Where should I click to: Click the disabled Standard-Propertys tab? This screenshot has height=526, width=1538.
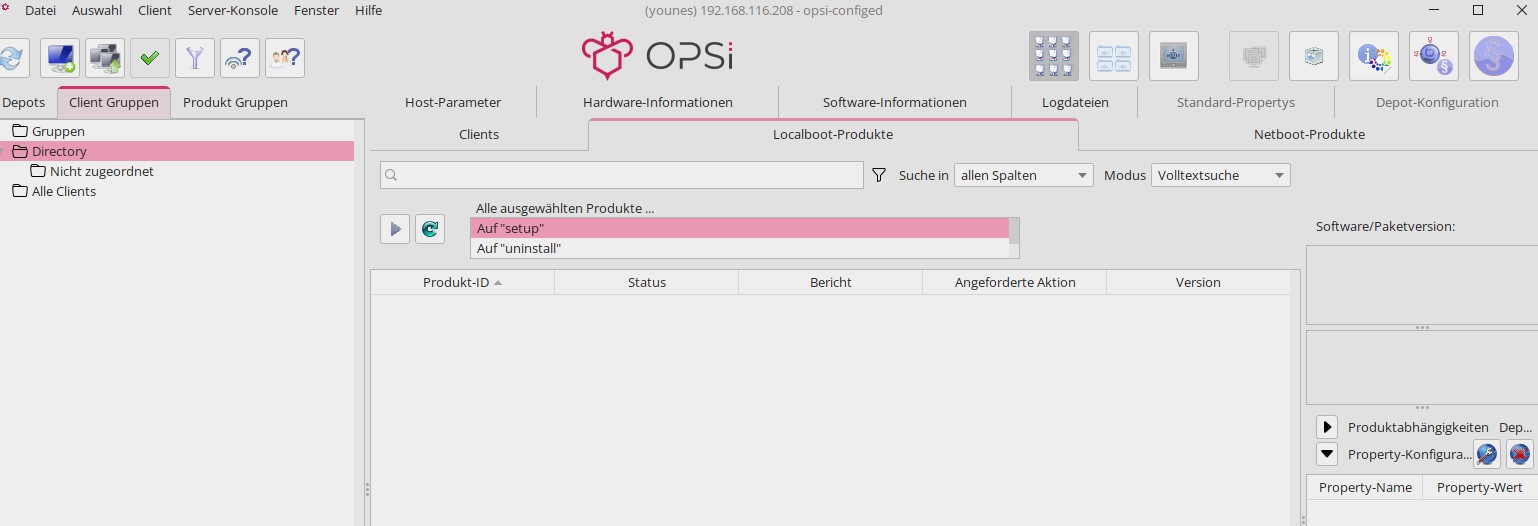click(1236, 102)
